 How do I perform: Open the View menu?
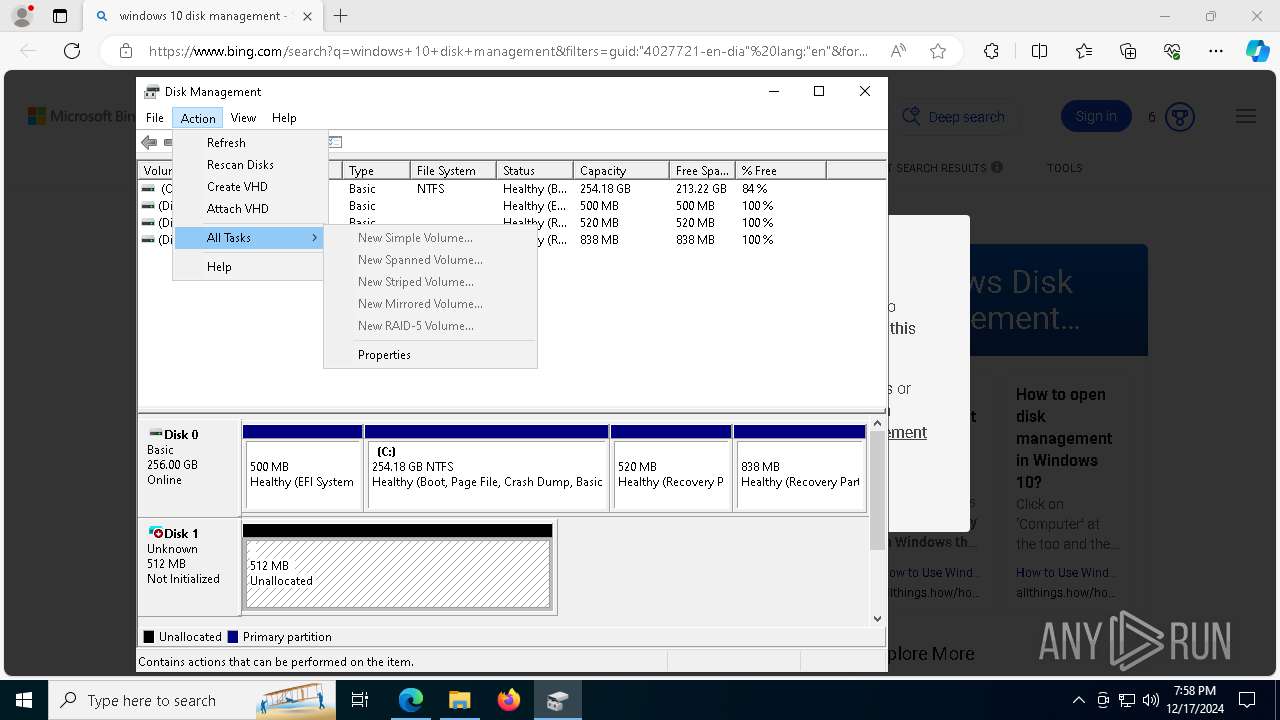(243, 118)
